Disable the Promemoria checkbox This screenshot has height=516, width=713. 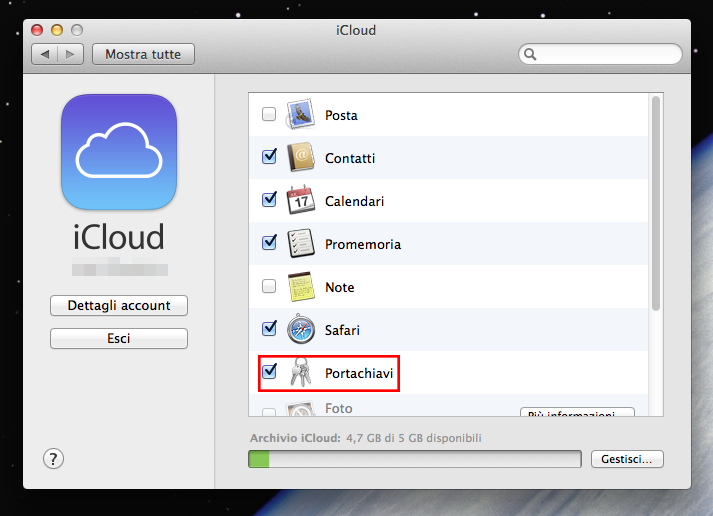(269, 243)
